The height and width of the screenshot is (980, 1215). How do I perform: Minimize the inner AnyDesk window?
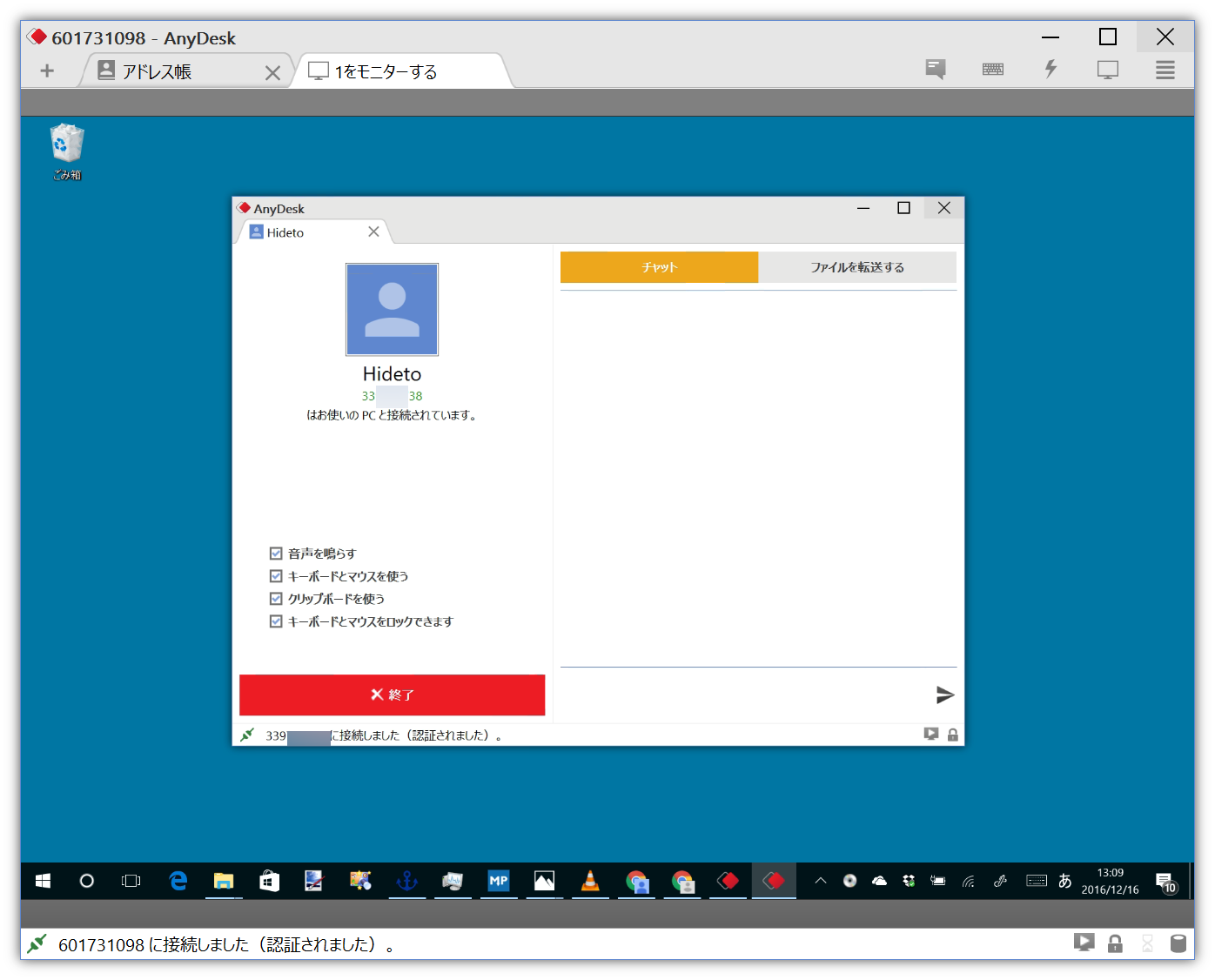(x=863, y=208)
